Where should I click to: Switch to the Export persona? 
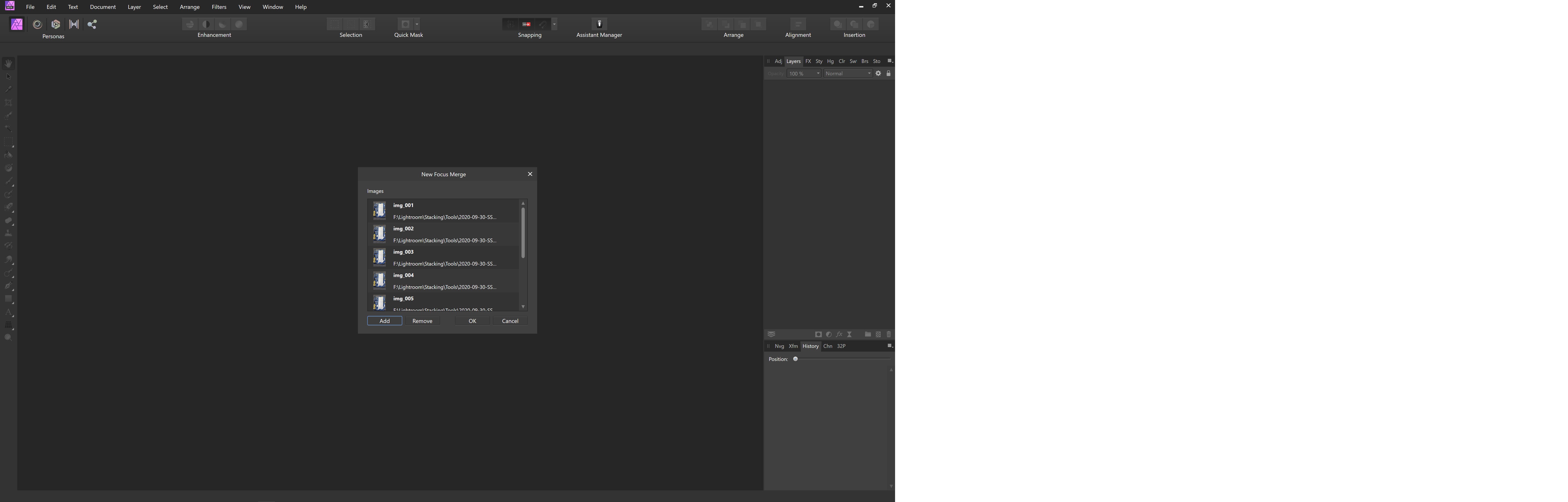click(92, 24)
